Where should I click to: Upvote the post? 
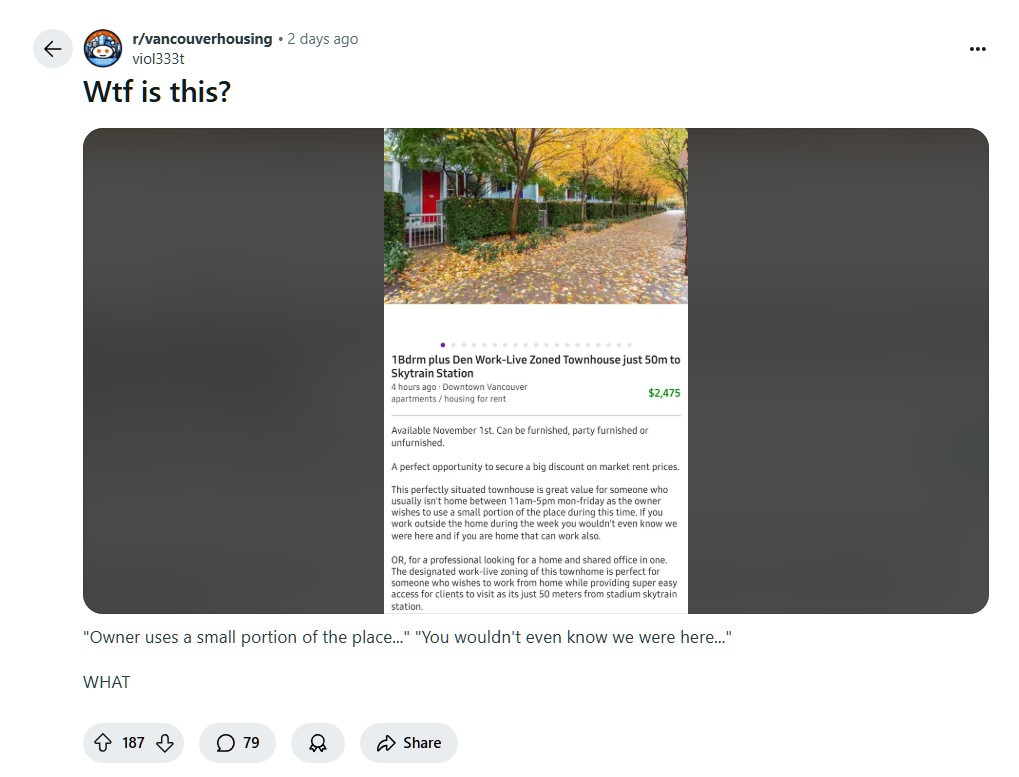pos(103,743)
